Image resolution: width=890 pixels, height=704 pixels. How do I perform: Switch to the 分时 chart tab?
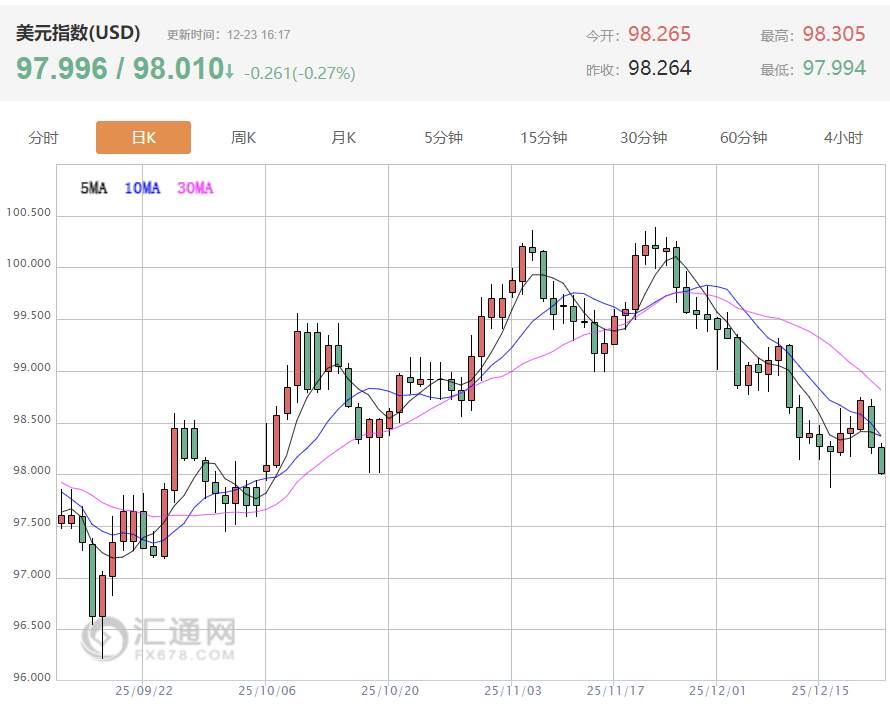(43, 138)
